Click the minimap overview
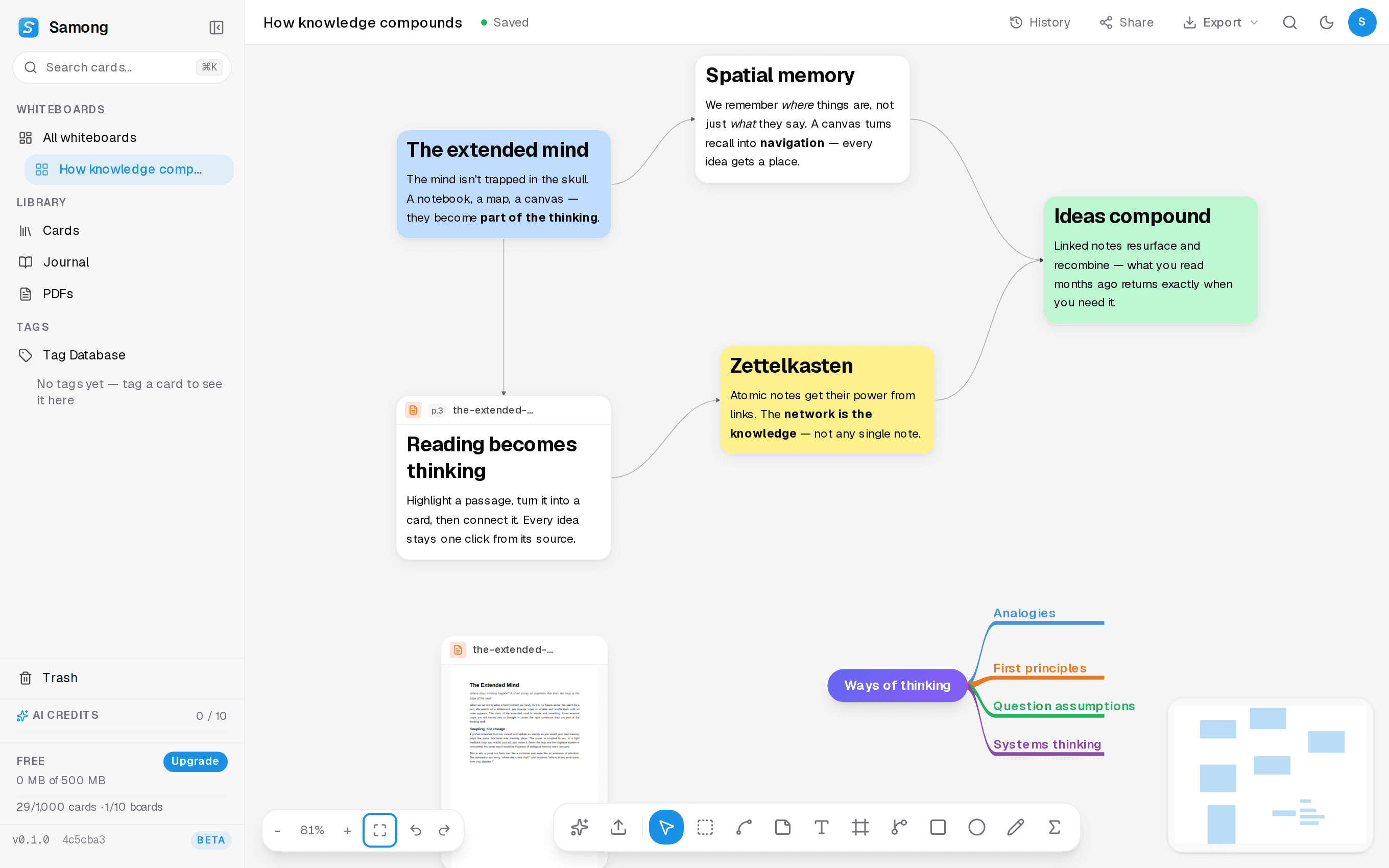The height and width of the screenshot is (868, 1389). [1270, 775]
